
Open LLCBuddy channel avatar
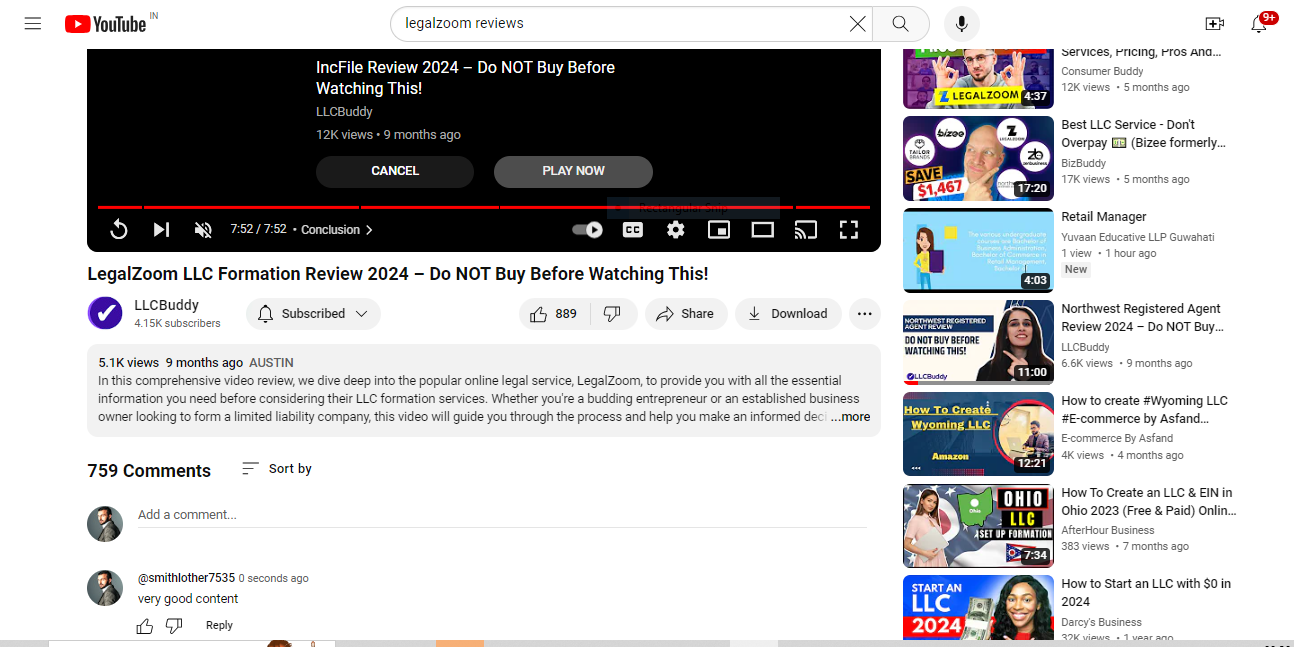click(x=105, y=314)
